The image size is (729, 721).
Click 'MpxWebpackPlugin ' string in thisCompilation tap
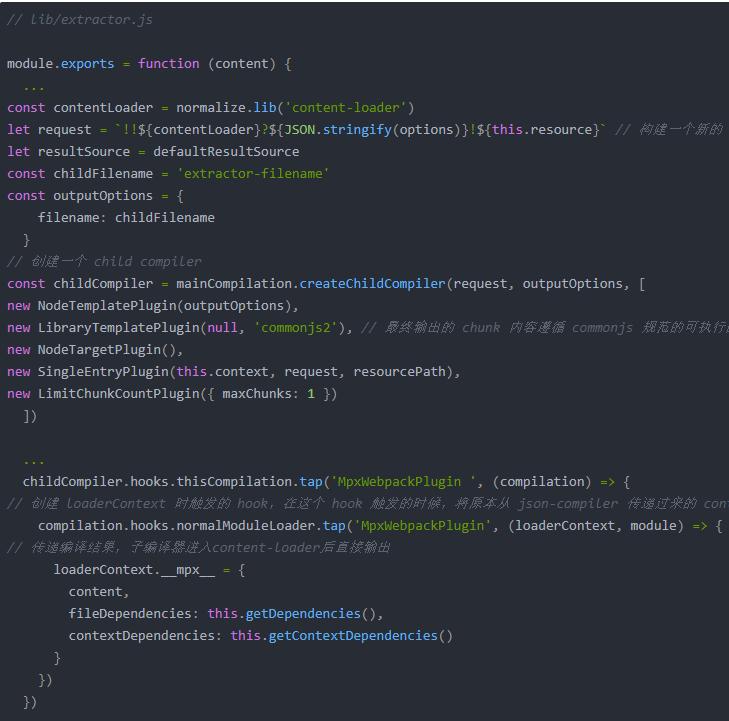(x=403, y=482)
